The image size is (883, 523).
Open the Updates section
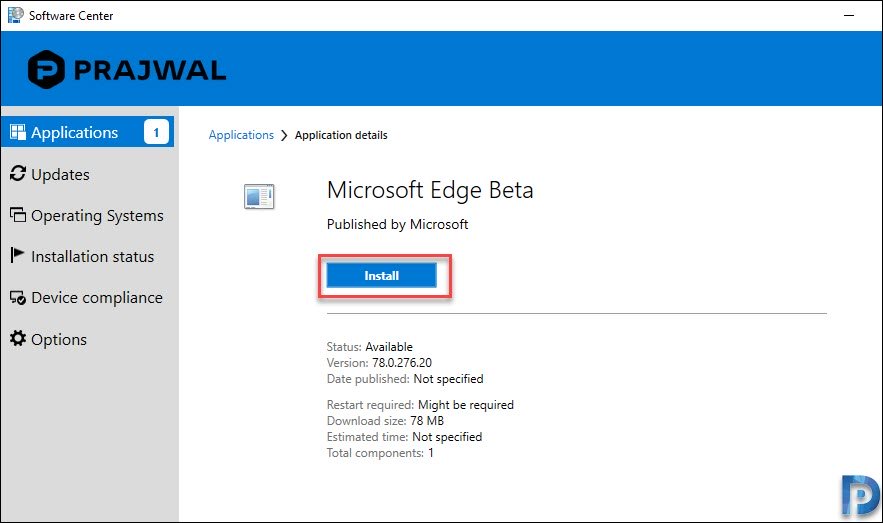click(60, 175)
